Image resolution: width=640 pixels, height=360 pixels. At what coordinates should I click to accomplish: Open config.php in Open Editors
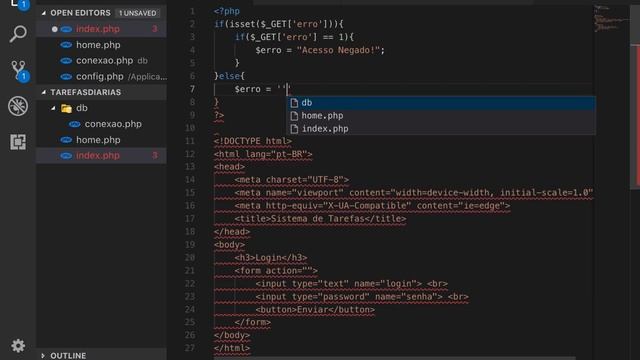(101, 77)
